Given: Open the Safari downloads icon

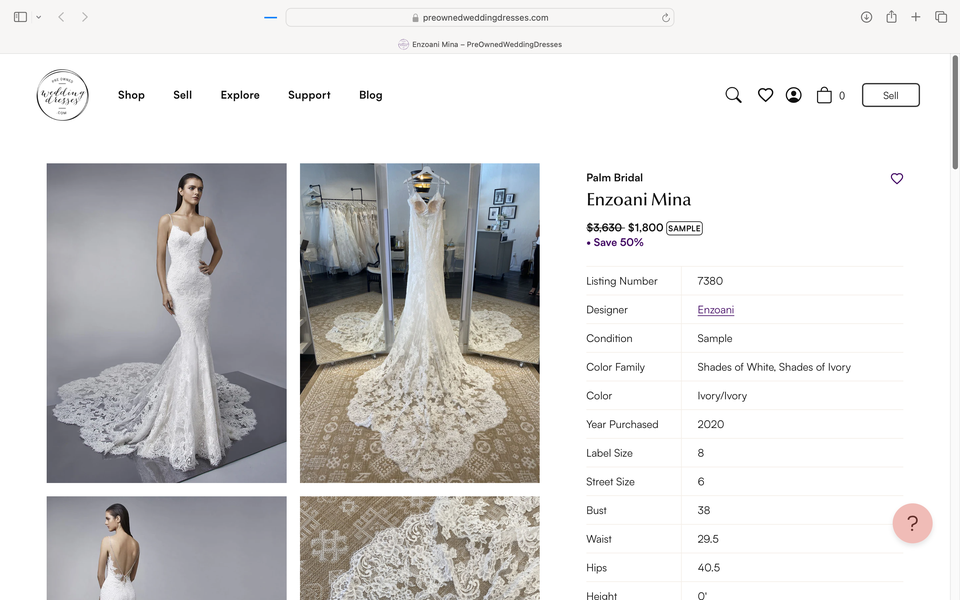Looking at the screenshot, I should click(866, 17).
